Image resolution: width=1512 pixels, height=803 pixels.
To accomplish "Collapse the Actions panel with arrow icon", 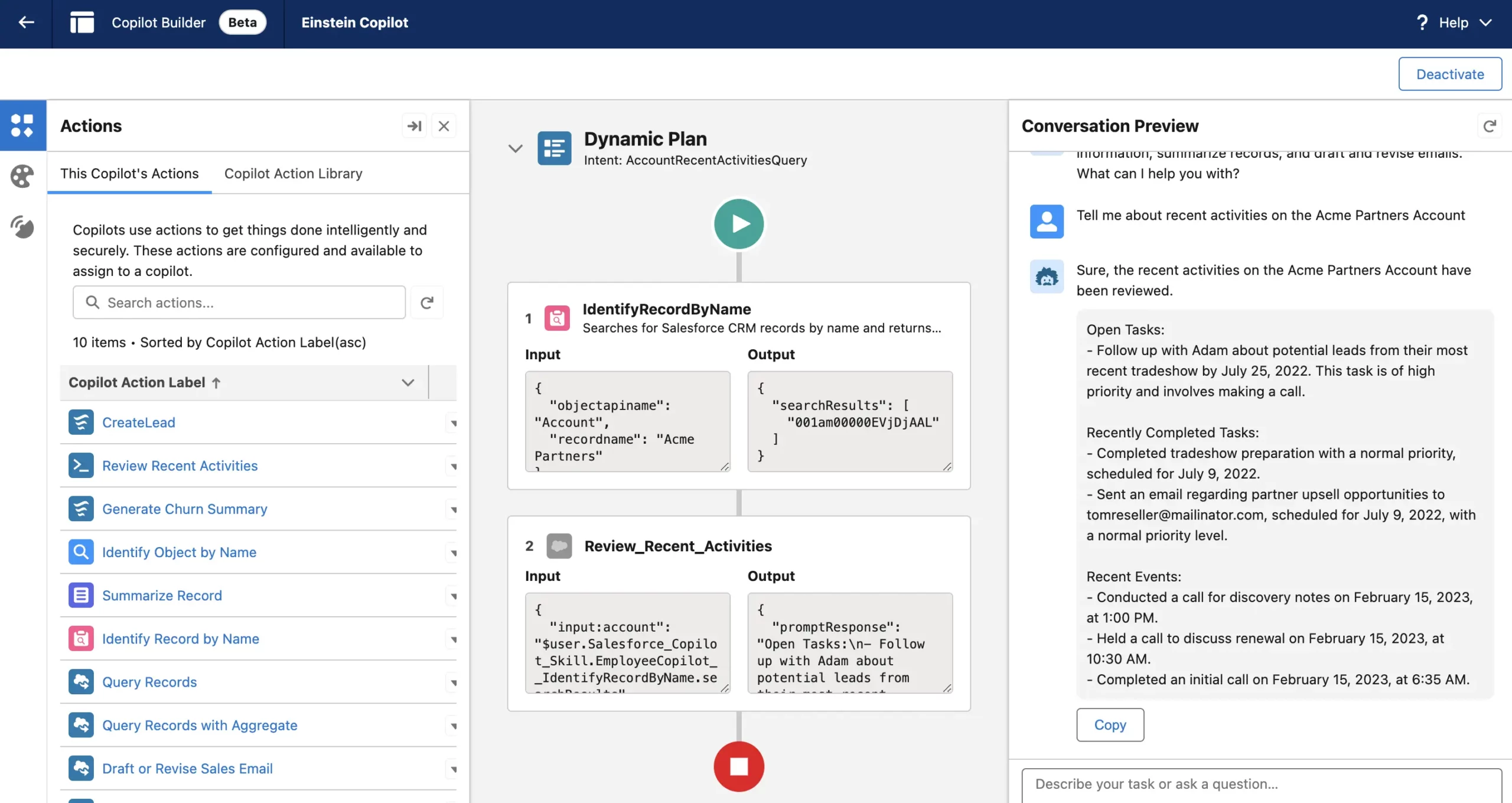I will click(415, 126).
